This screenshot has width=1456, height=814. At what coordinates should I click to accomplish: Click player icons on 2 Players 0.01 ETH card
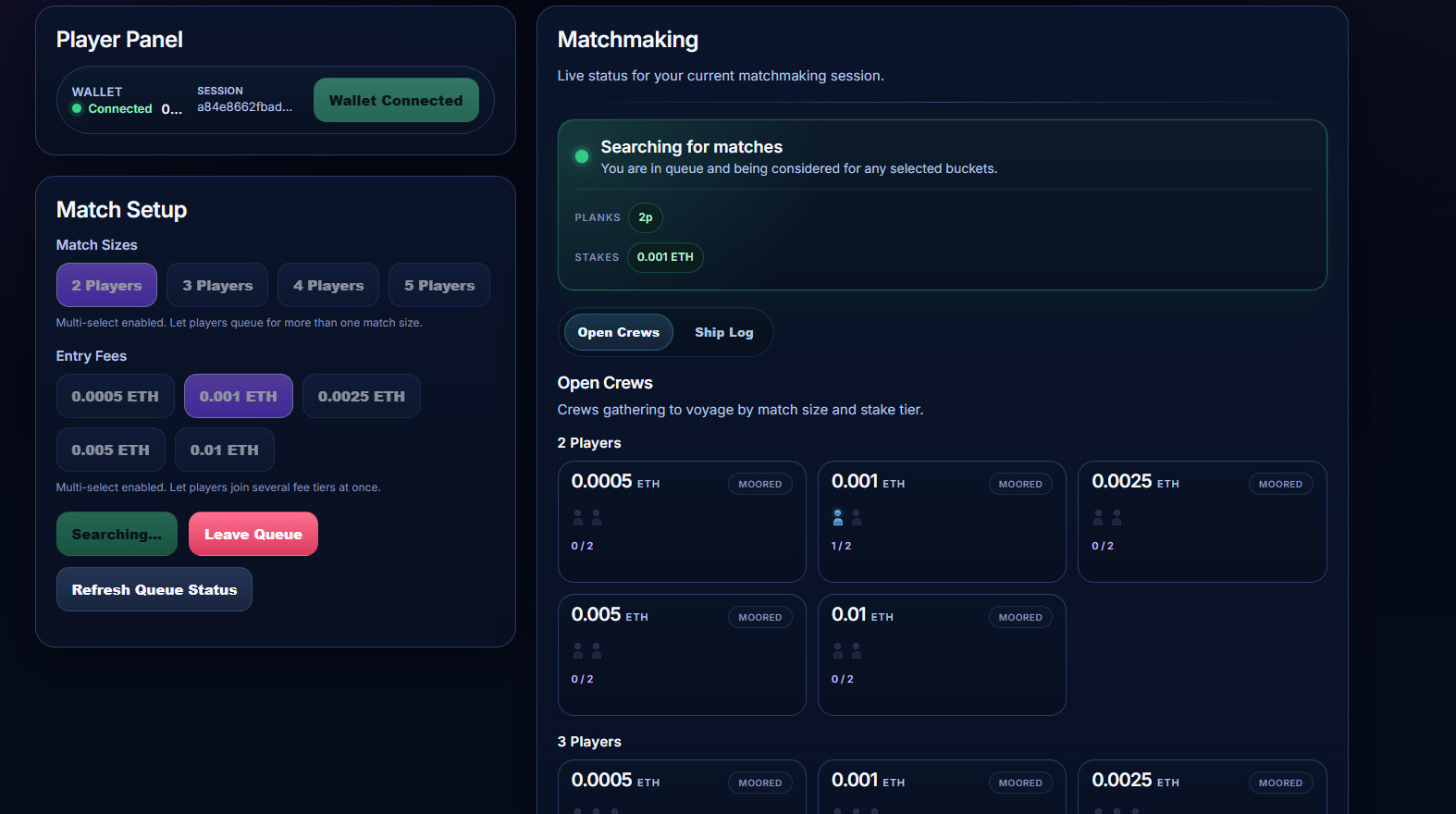pyautogui.click(x=847, y=650)
